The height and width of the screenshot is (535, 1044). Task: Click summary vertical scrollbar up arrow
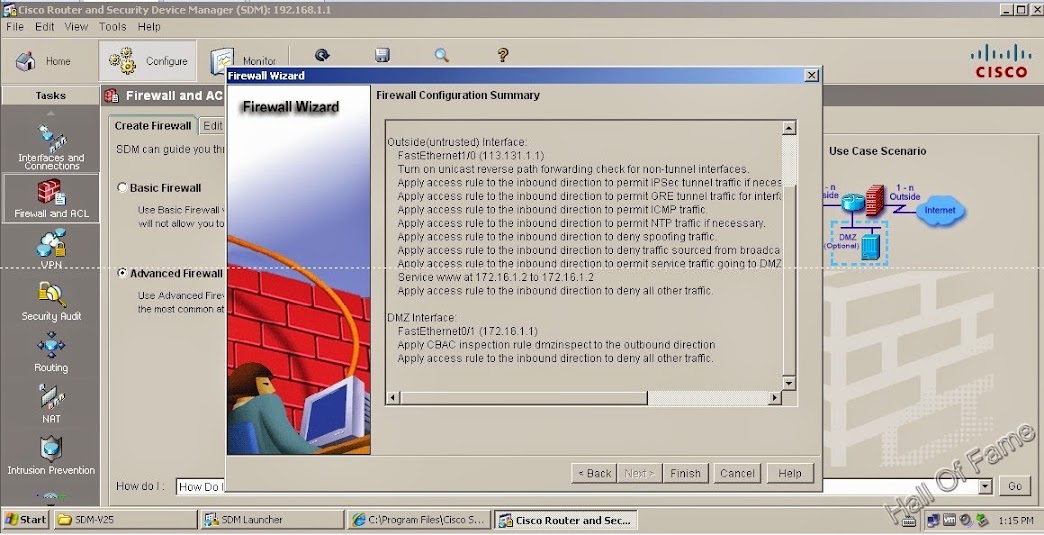pos(789,128)
